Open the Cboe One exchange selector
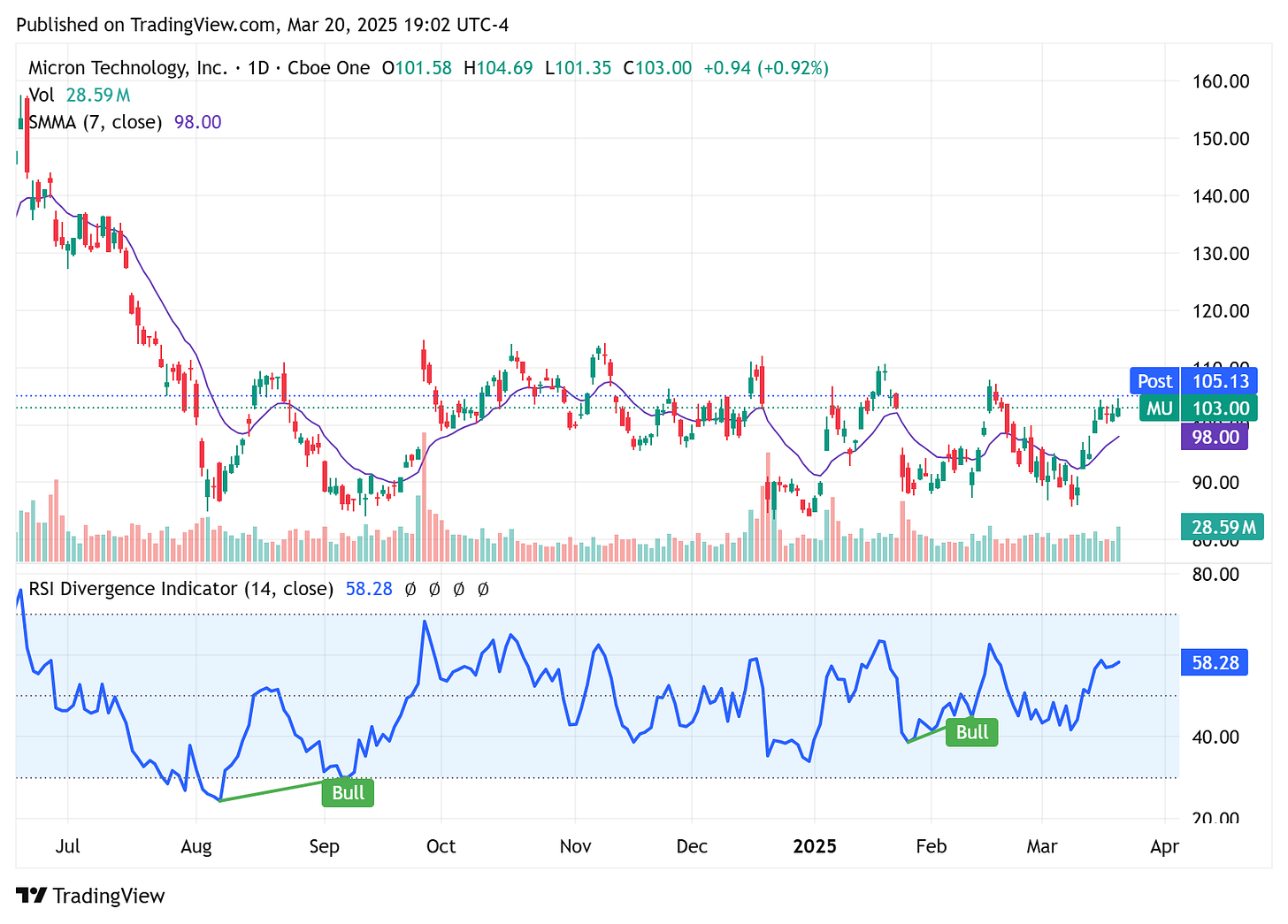The height and width of the screenshot is (924, 1288). 328,67
